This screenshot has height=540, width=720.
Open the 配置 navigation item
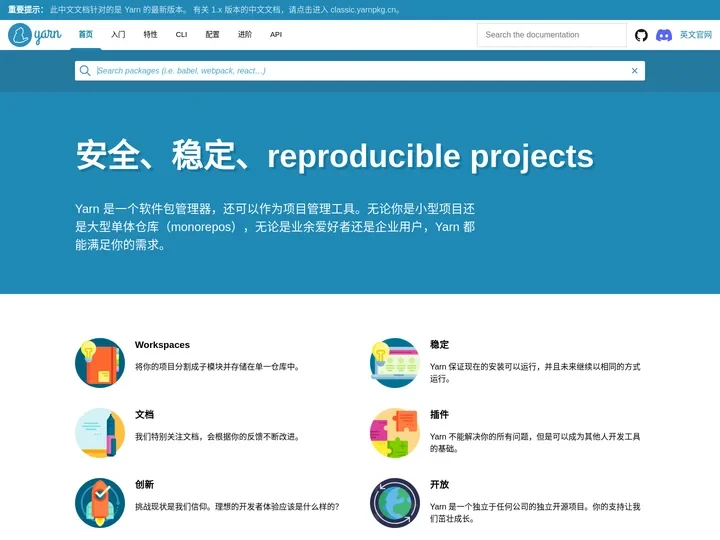click(212, 34)
